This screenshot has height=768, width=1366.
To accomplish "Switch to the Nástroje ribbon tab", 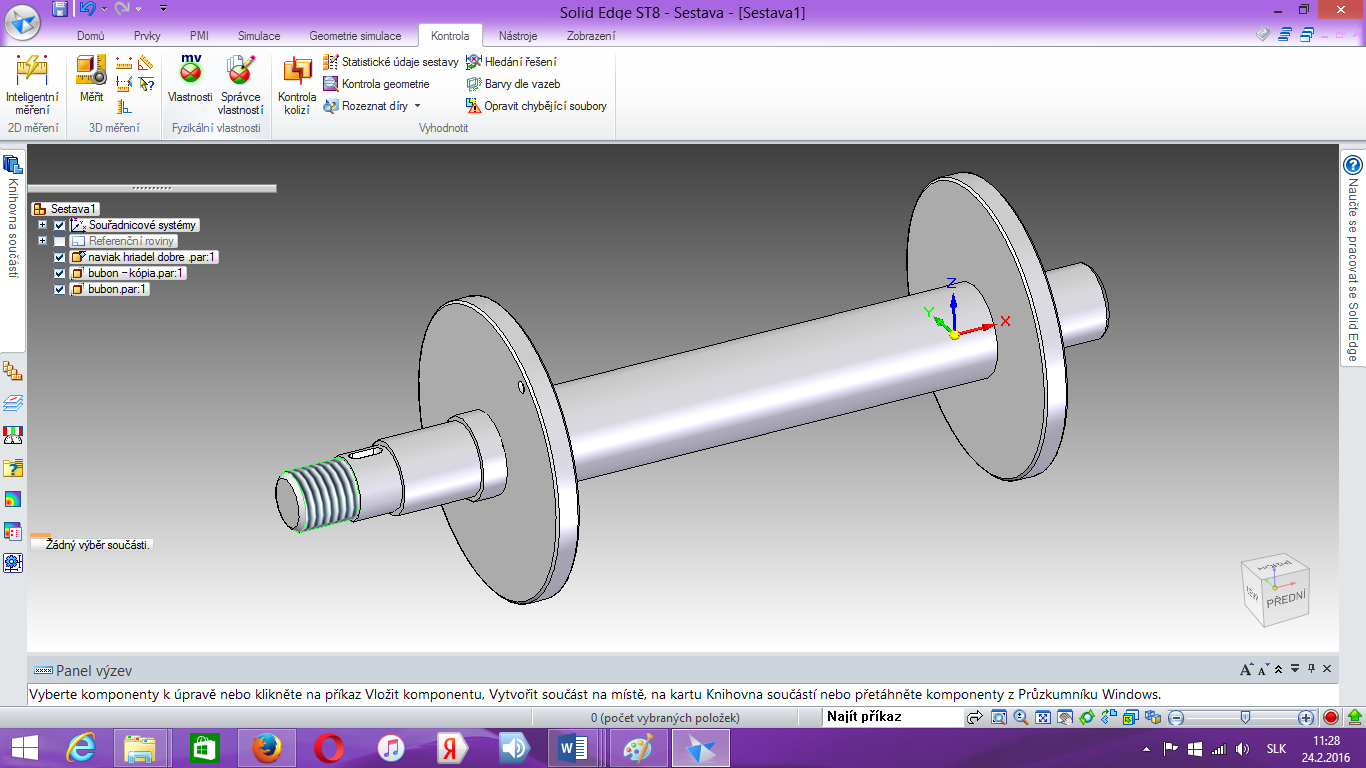I will [x=517, y=36].
